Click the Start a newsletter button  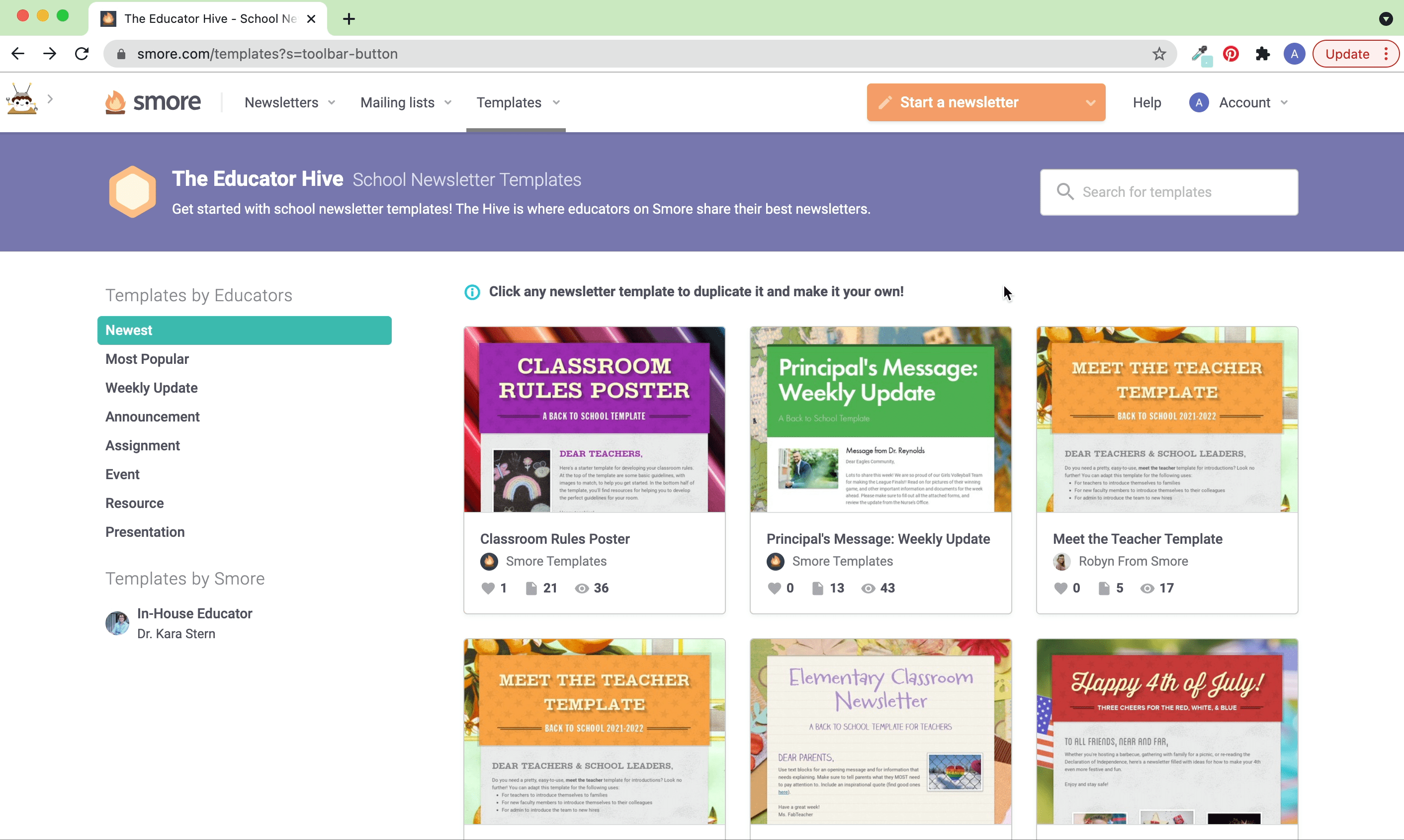(x=986, y=102)
